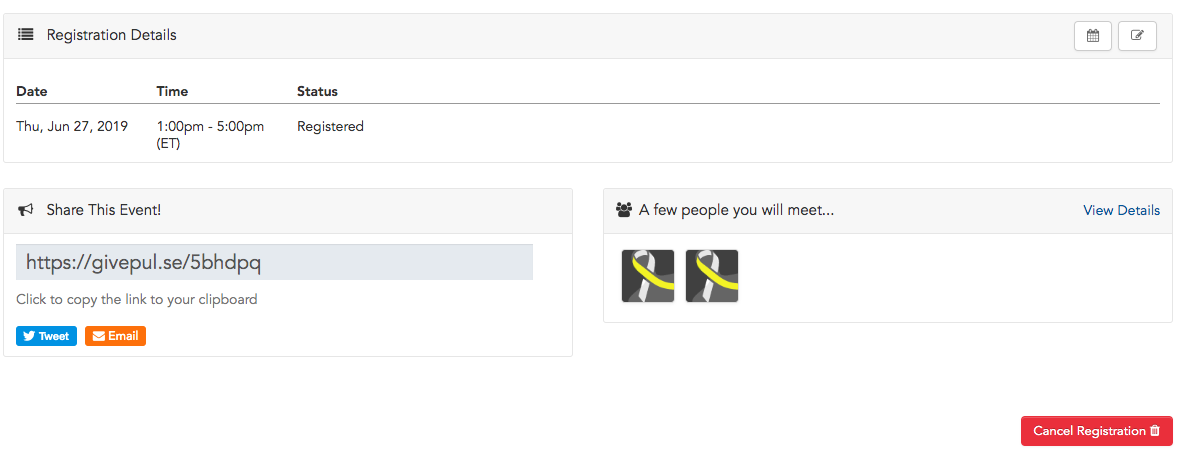Click the Time column header
The image size is (1201, 463).
click(172, 91)
